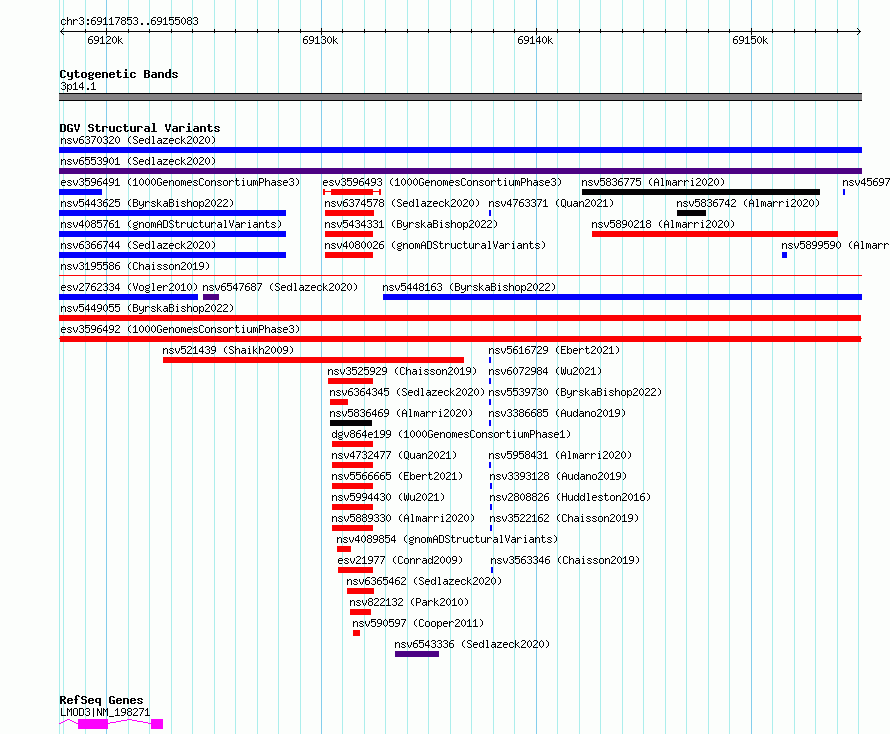Click nsv6543336 (Sedlazeck2020) label
Image resolution: width=890 pixels, height=734 pixels.
[472, 644]
